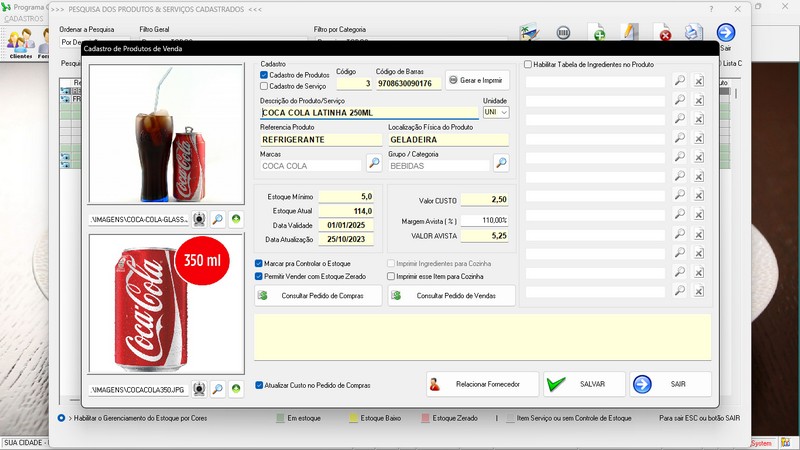800x450 pixels.
Task: Open the CADASTROS menu
Action: tap(23, 19)
